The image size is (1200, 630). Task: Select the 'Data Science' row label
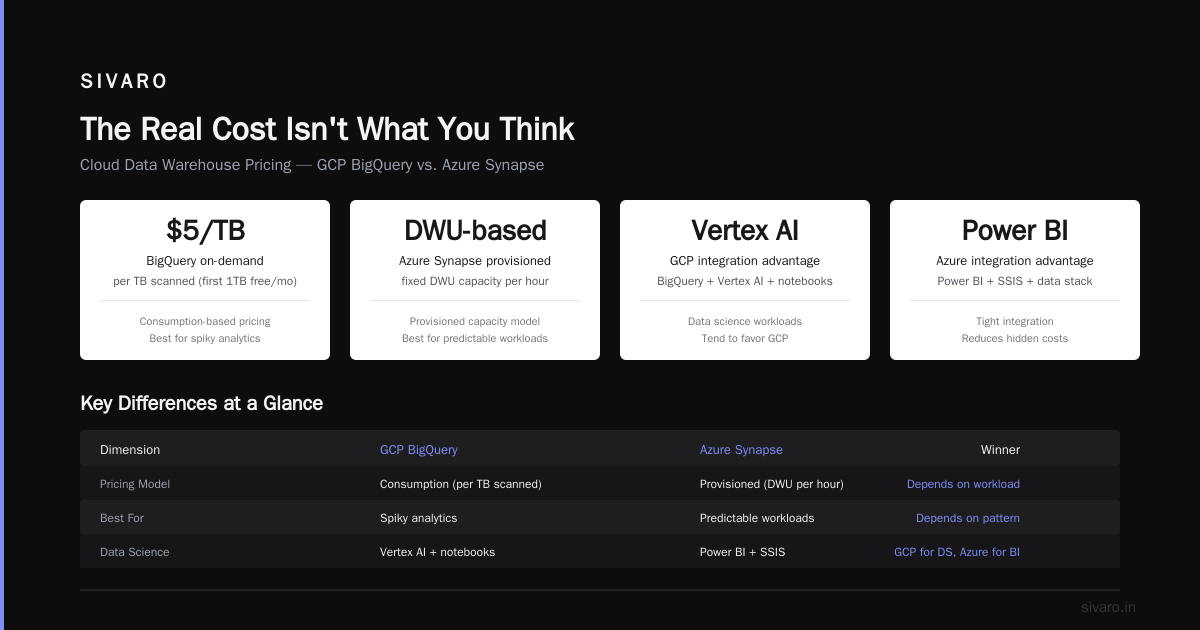[135, 552]
